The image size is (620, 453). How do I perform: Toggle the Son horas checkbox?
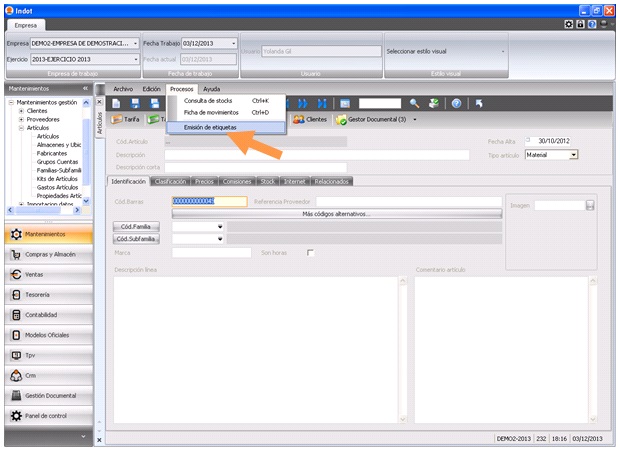coord(310,253)
